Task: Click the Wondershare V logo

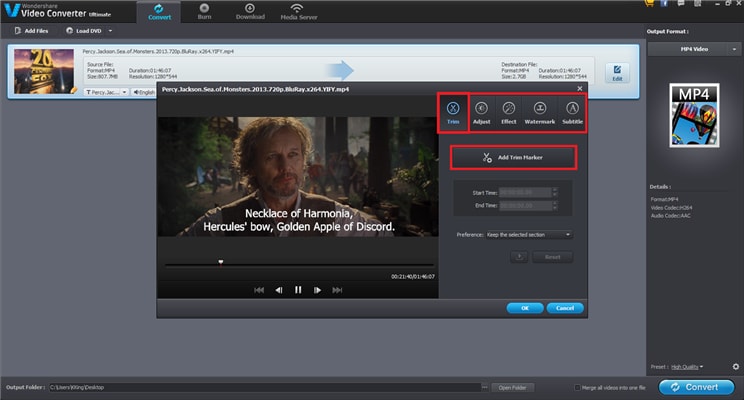Action: tap(10, 10)
